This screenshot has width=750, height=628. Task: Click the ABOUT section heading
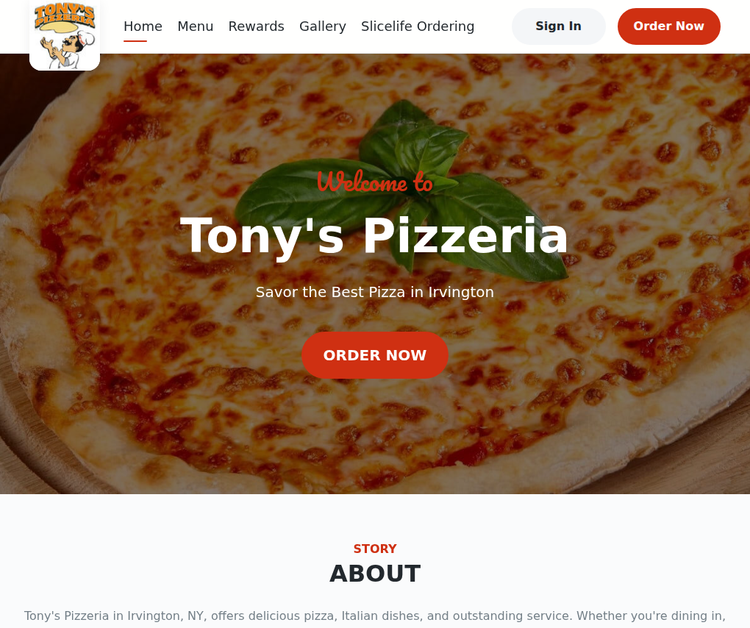[x=375, y=573]
